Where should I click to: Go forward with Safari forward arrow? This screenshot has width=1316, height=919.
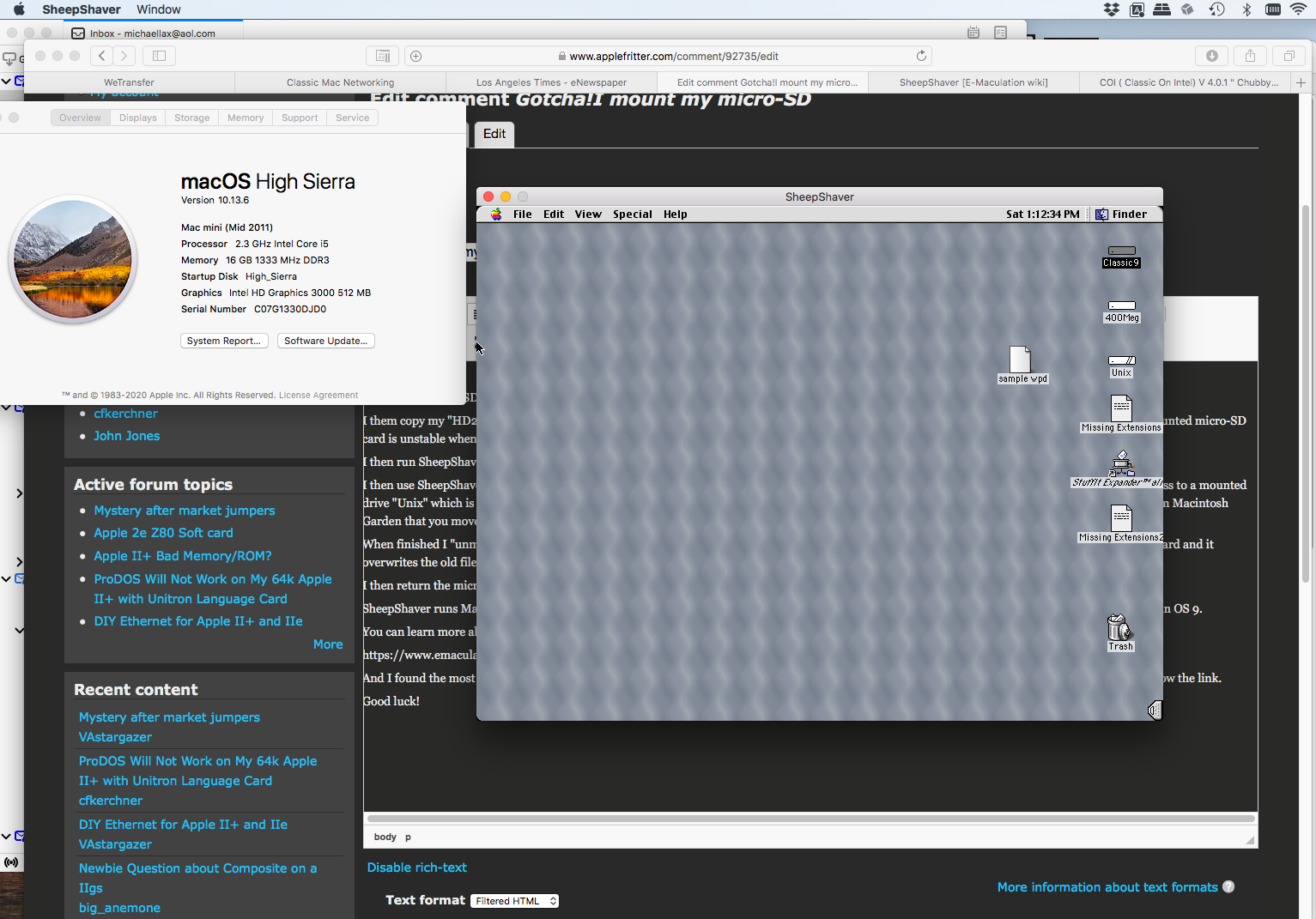(x=124, y=56)
